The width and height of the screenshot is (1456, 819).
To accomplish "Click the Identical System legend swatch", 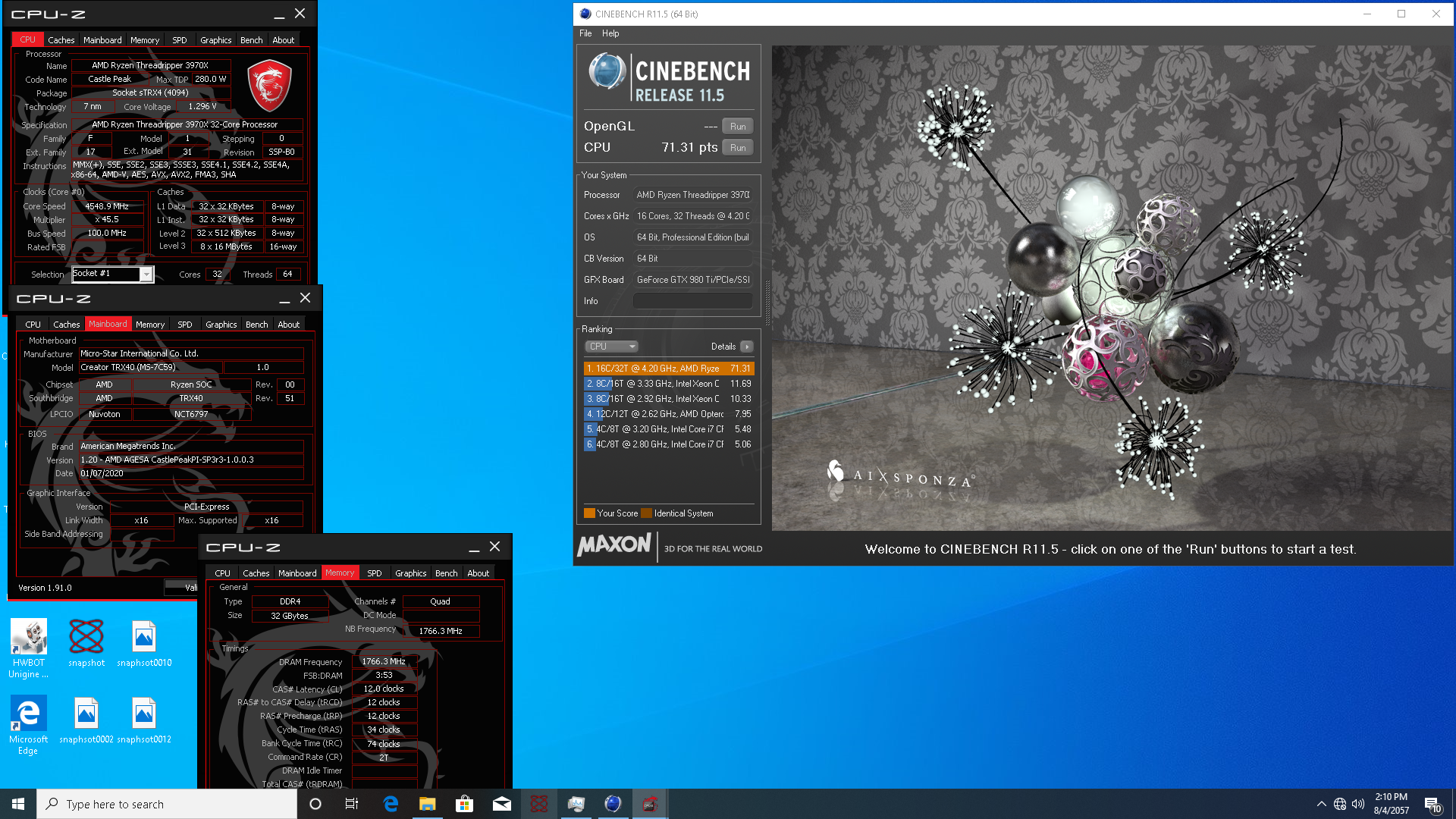I will click(646, 513).
